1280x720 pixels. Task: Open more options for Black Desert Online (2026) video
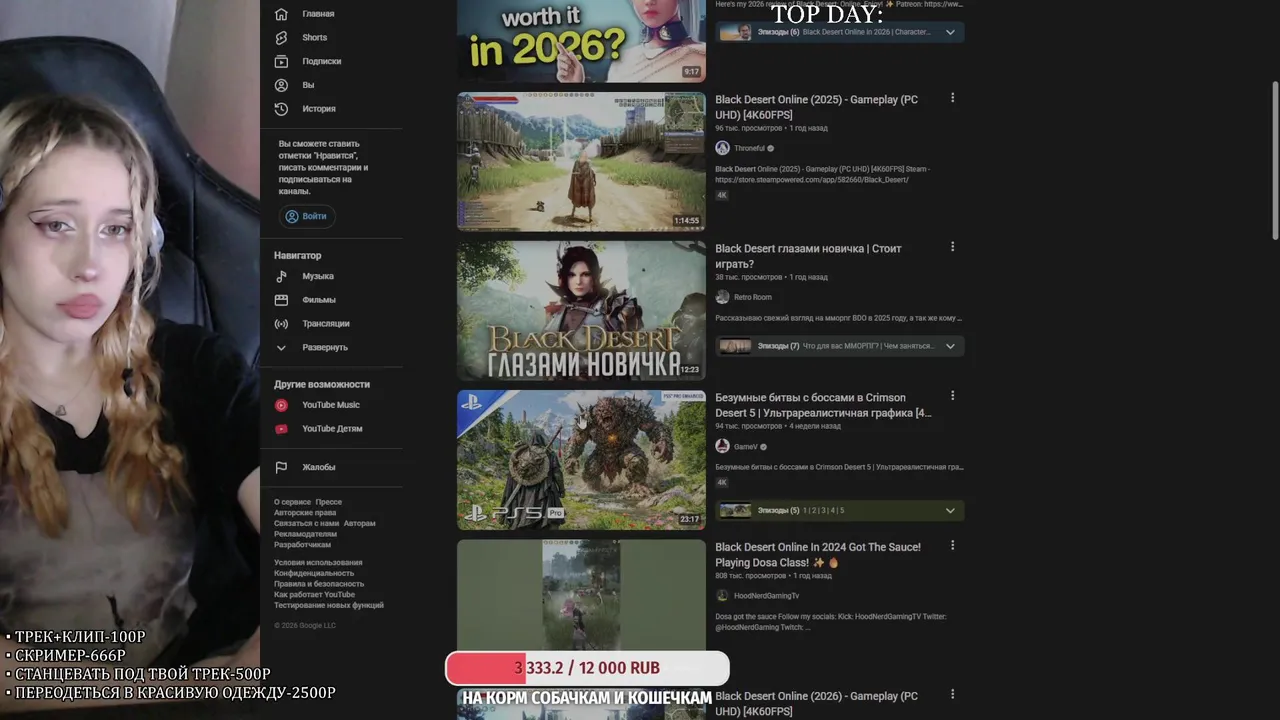pos(952,694)
